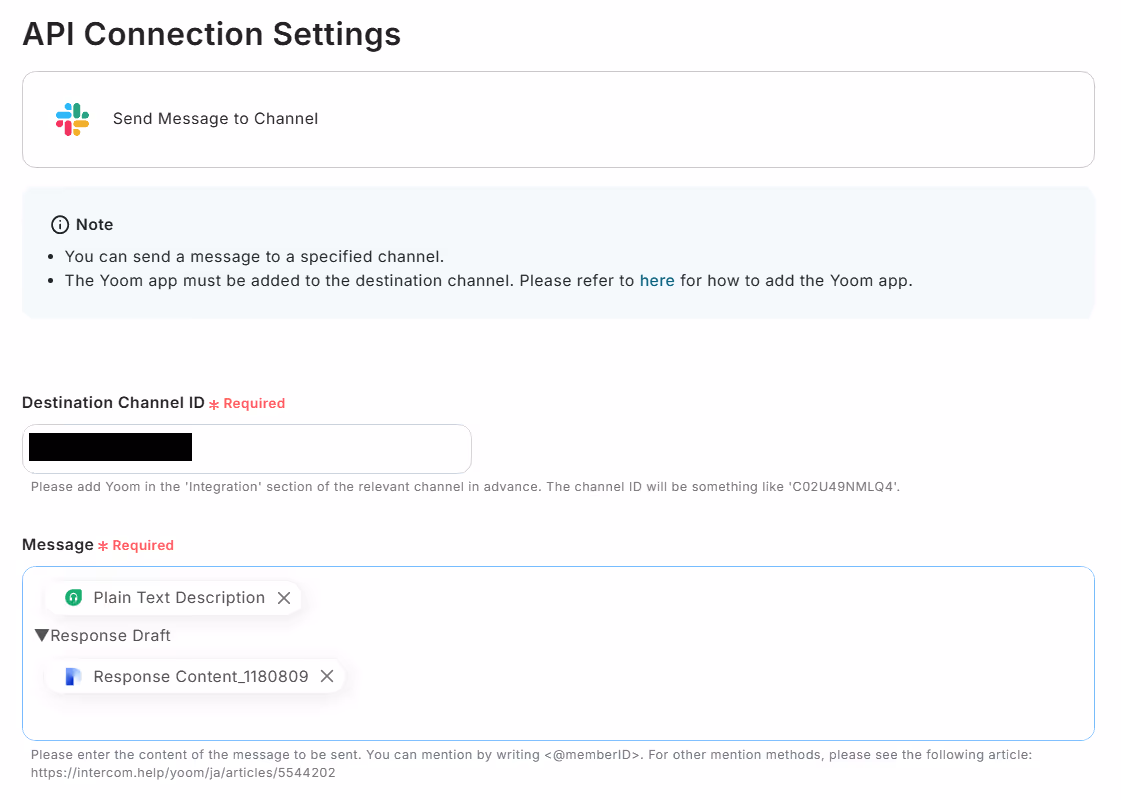The height and width of the screenshot is (800, 1121).
Task: Click the Slack logo icon
Action: (x=73, y=119)
